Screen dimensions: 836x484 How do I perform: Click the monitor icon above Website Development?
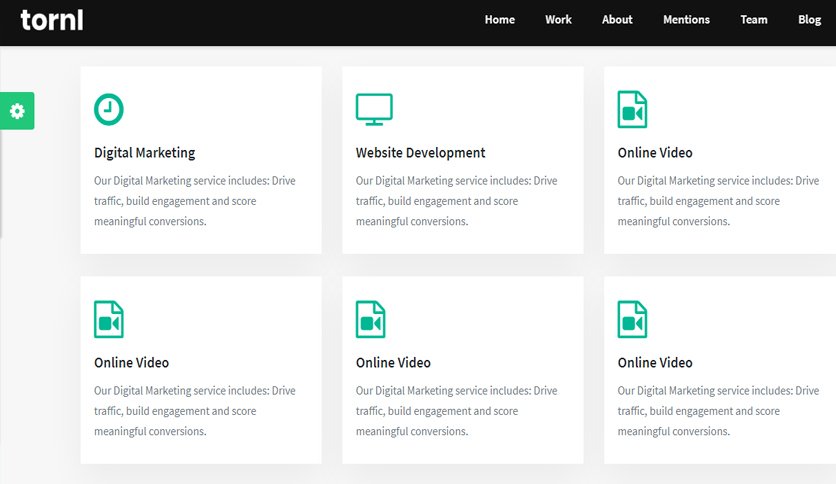[374, 109]
